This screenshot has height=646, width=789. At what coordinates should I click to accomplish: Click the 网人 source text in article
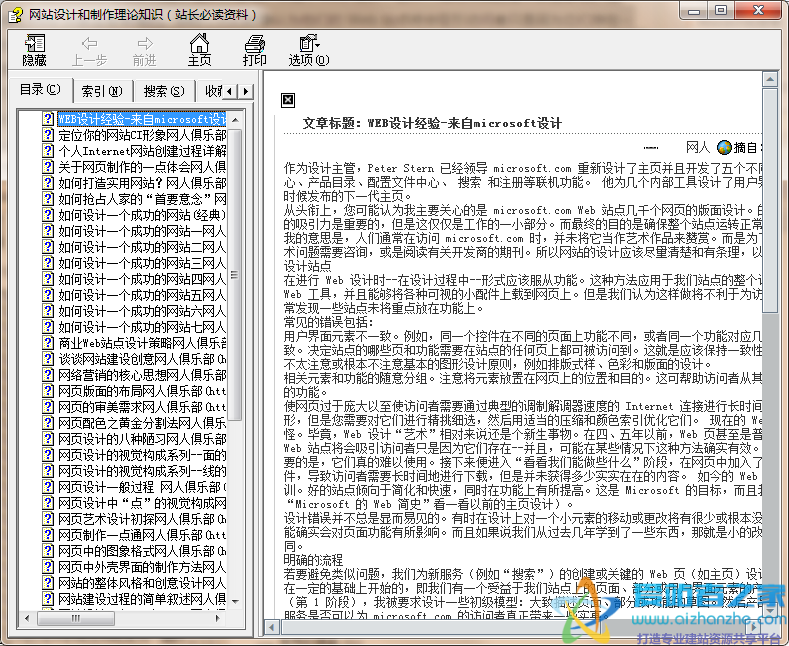point(697,147)
